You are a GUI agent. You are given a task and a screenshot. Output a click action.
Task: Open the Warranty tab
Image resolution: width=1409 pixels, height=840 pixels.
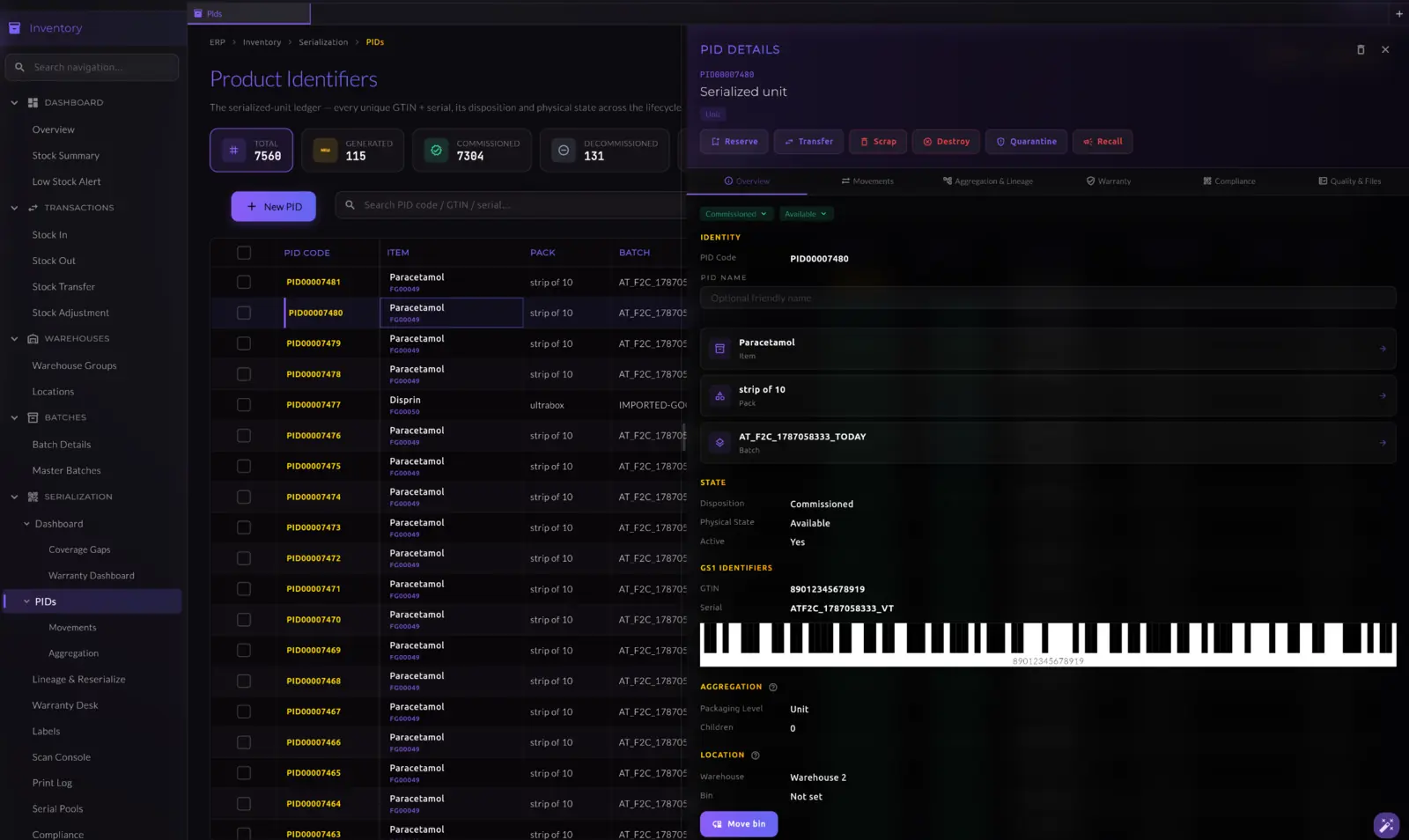pos(1109,181)
